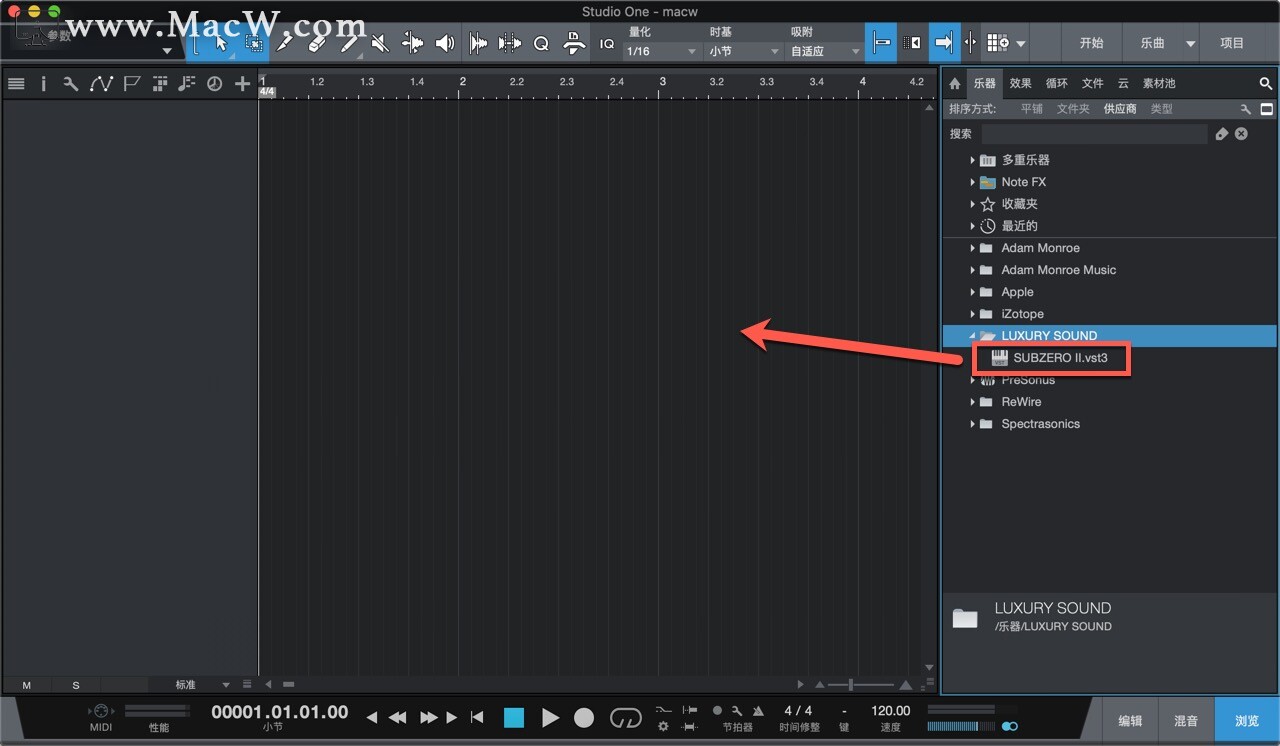Screen dimensions: 1280x746
Task: Toggle snap to grid button
Action: 881,43
